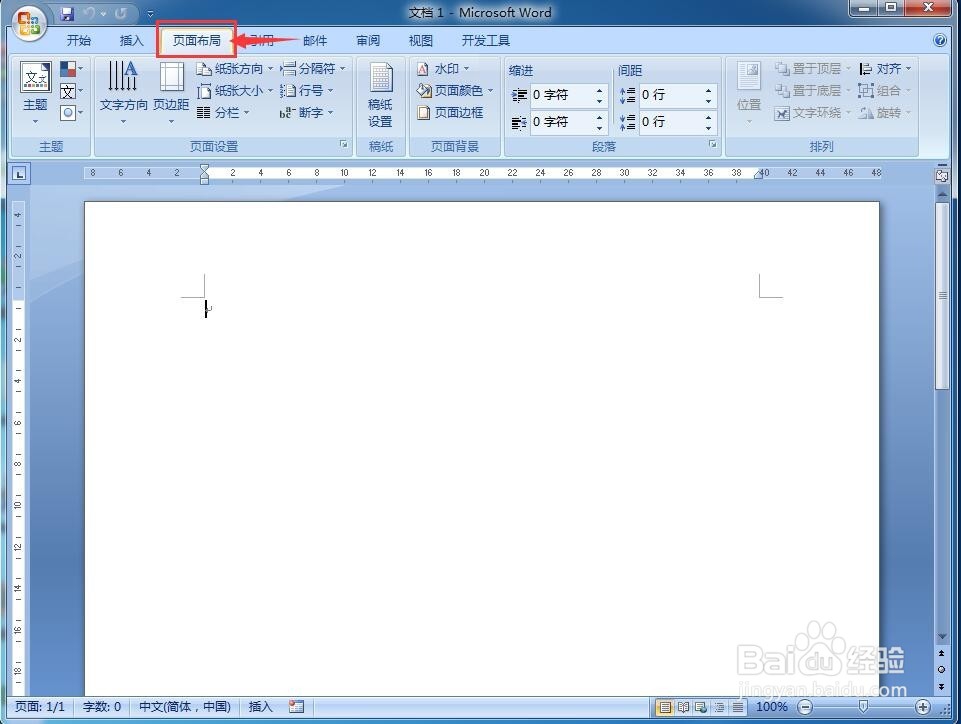
Task: Open the 视图 ribbon tab
Action: 420,40
